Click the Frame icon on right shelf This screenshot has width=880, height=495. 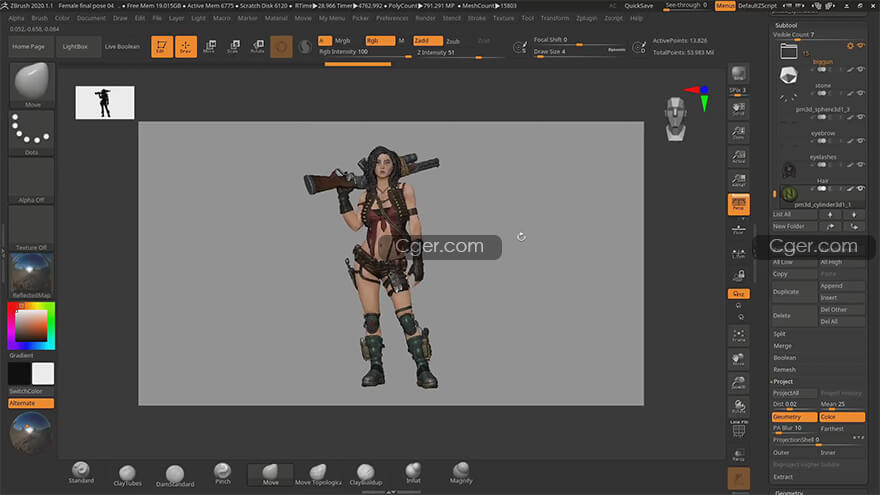coord(739,336)
